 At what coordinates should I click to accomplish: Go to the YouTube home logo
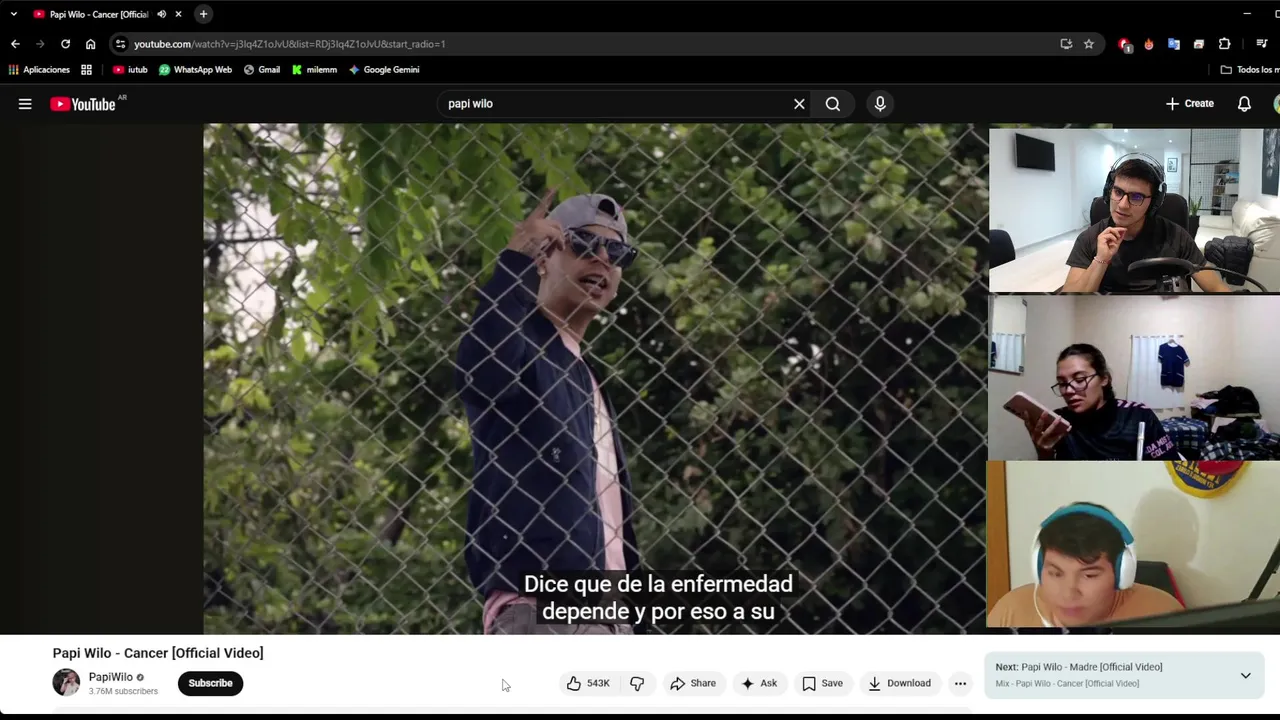coord(83,104)
